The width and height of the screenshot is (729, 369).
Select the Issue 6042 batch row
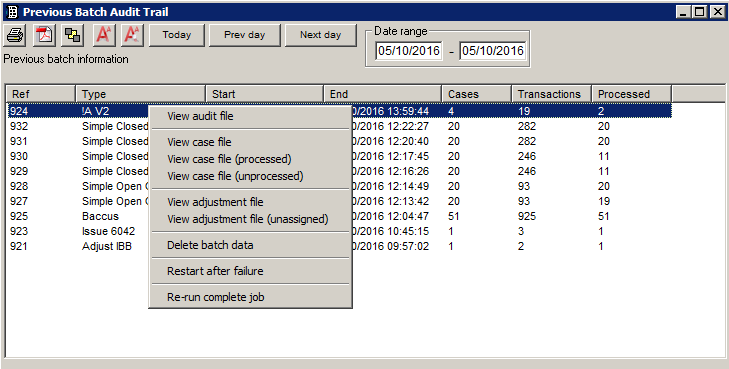pyautogui.click(x=339, y=231)
